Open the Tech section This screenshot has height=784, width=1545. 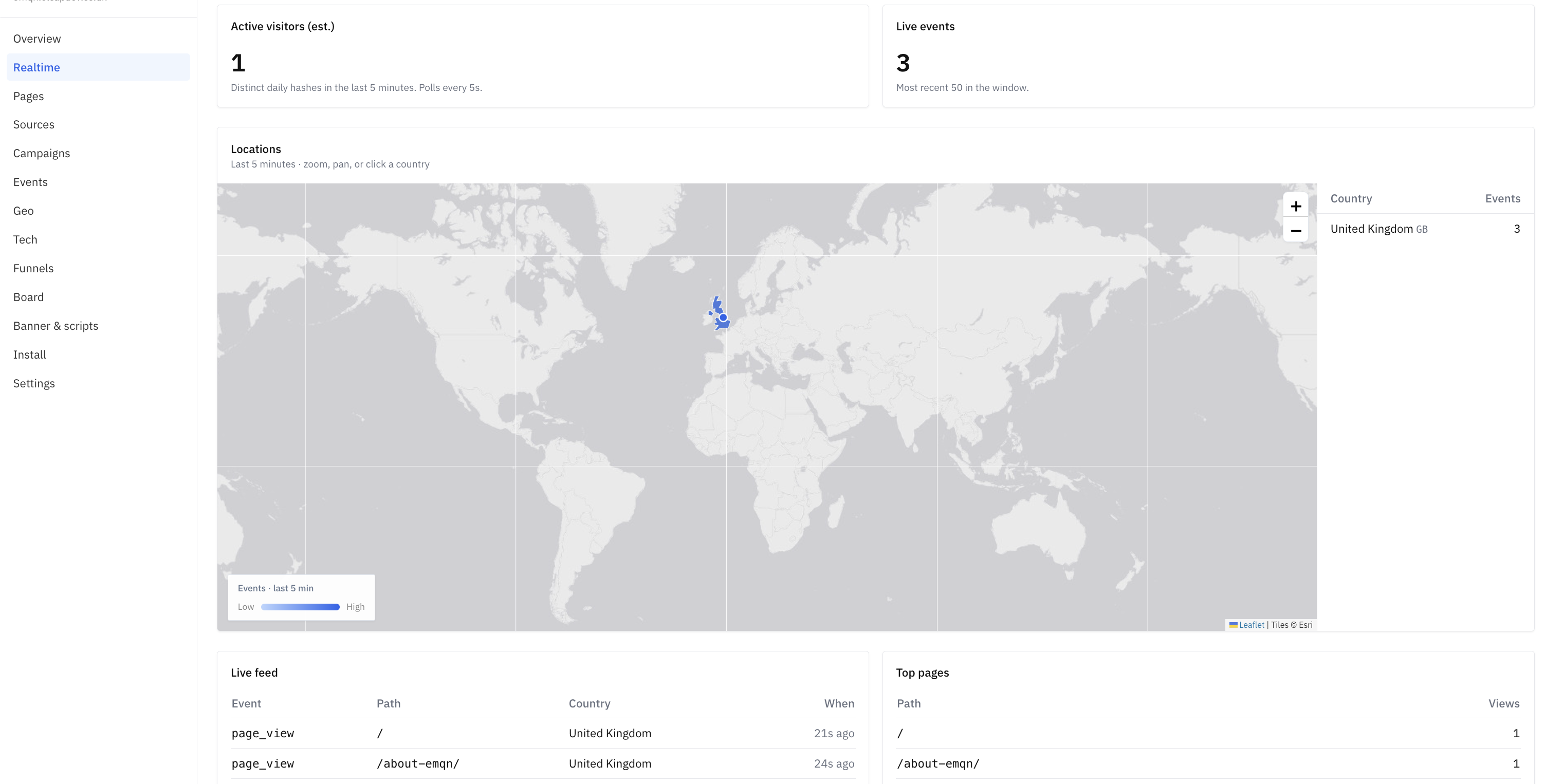coord(98,240)
